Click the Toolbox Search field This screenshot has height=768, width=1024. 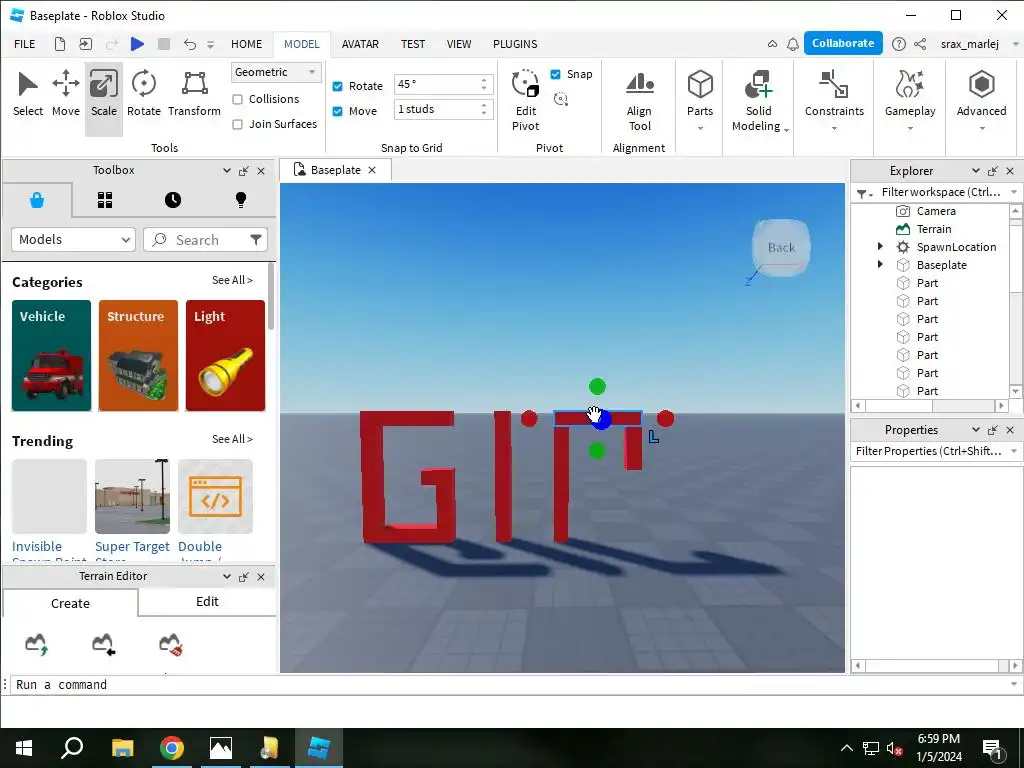coord(197,240)
